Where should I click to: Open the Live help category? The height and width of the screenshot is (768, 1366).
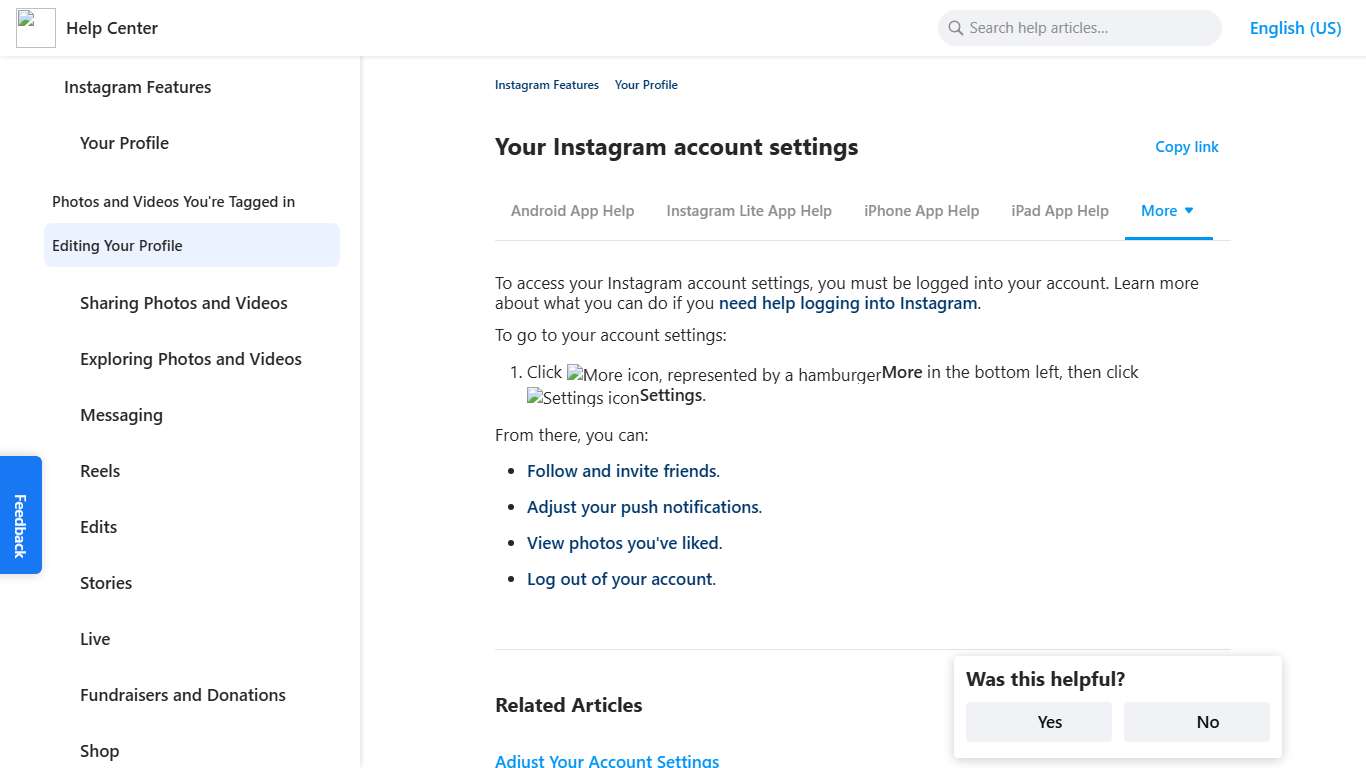[94, 639]
